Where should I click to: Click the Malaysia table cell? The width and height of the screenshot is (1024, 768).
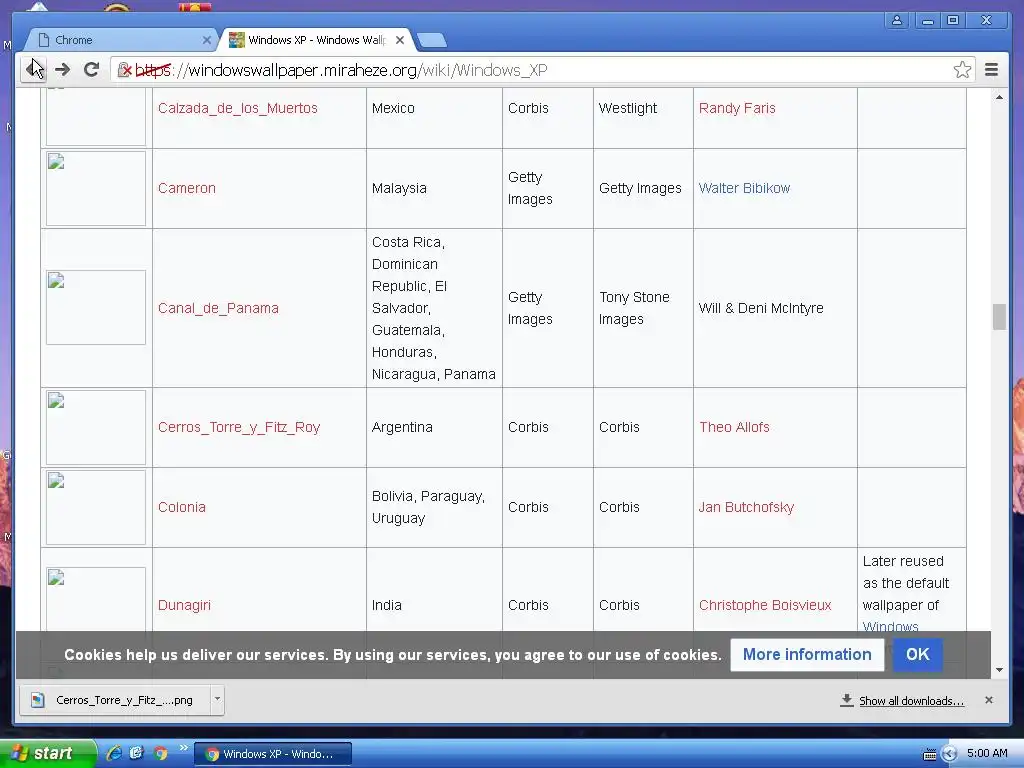434,188
